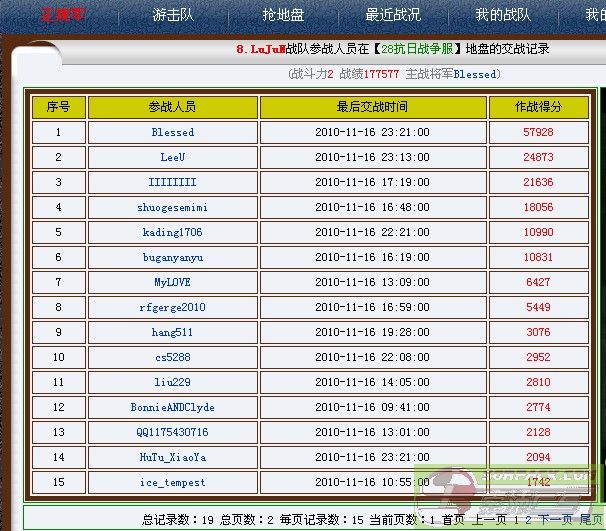The width and height of the screenshot is (606, 531).
Task: View player kading1706
Action: click(173, 232)
